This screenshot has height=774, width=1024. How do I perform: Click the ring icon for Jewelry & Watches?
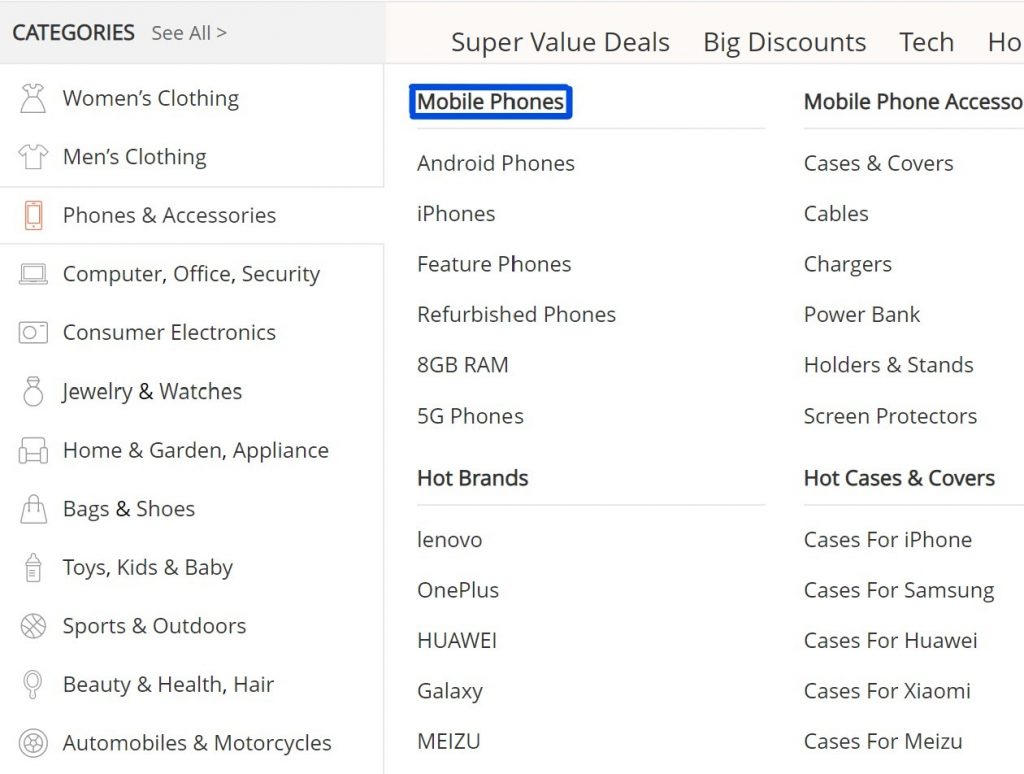(x=33, y=391)
